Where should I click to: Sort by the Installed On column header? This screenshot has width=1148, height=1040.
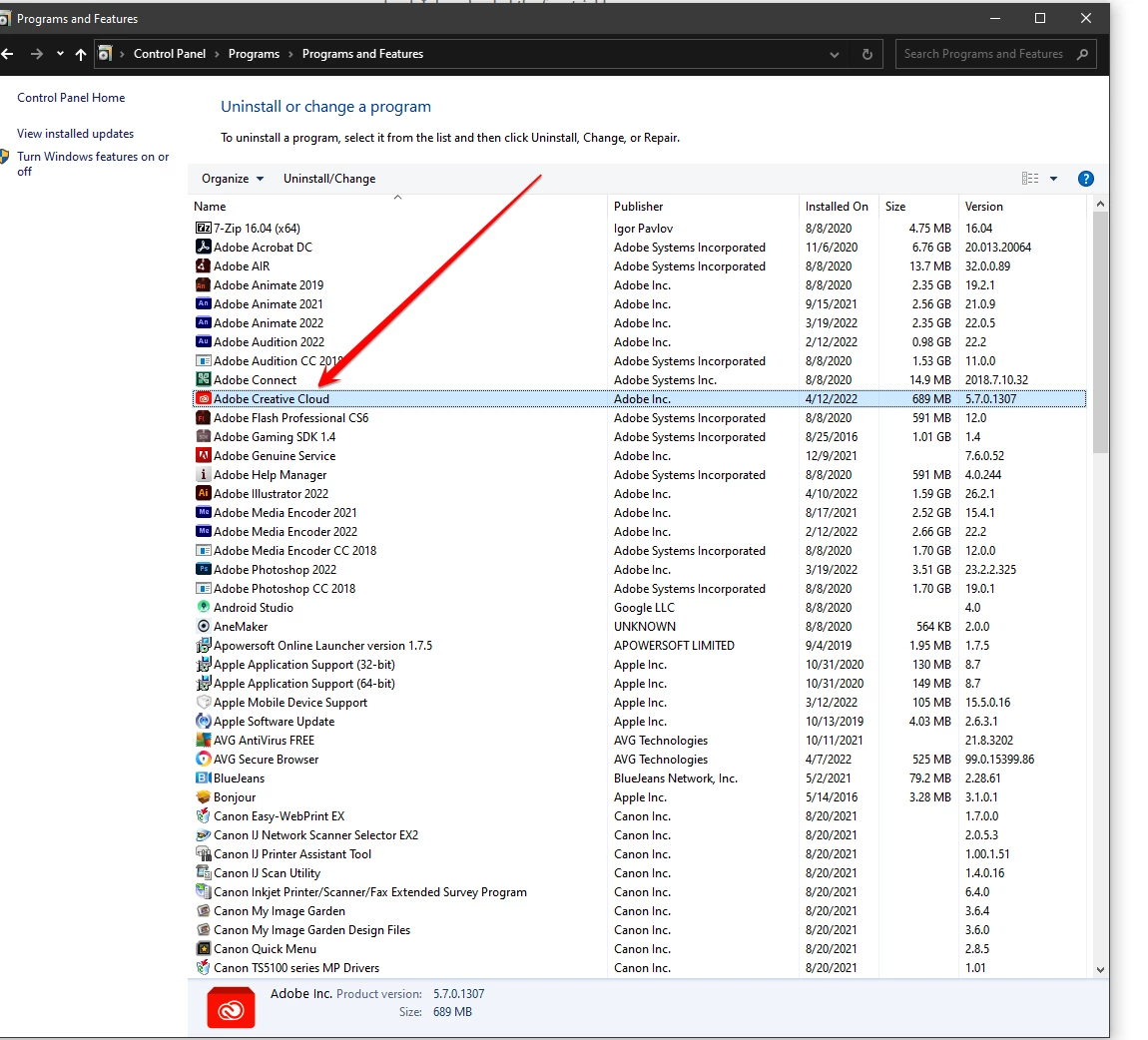click(839, 207)
